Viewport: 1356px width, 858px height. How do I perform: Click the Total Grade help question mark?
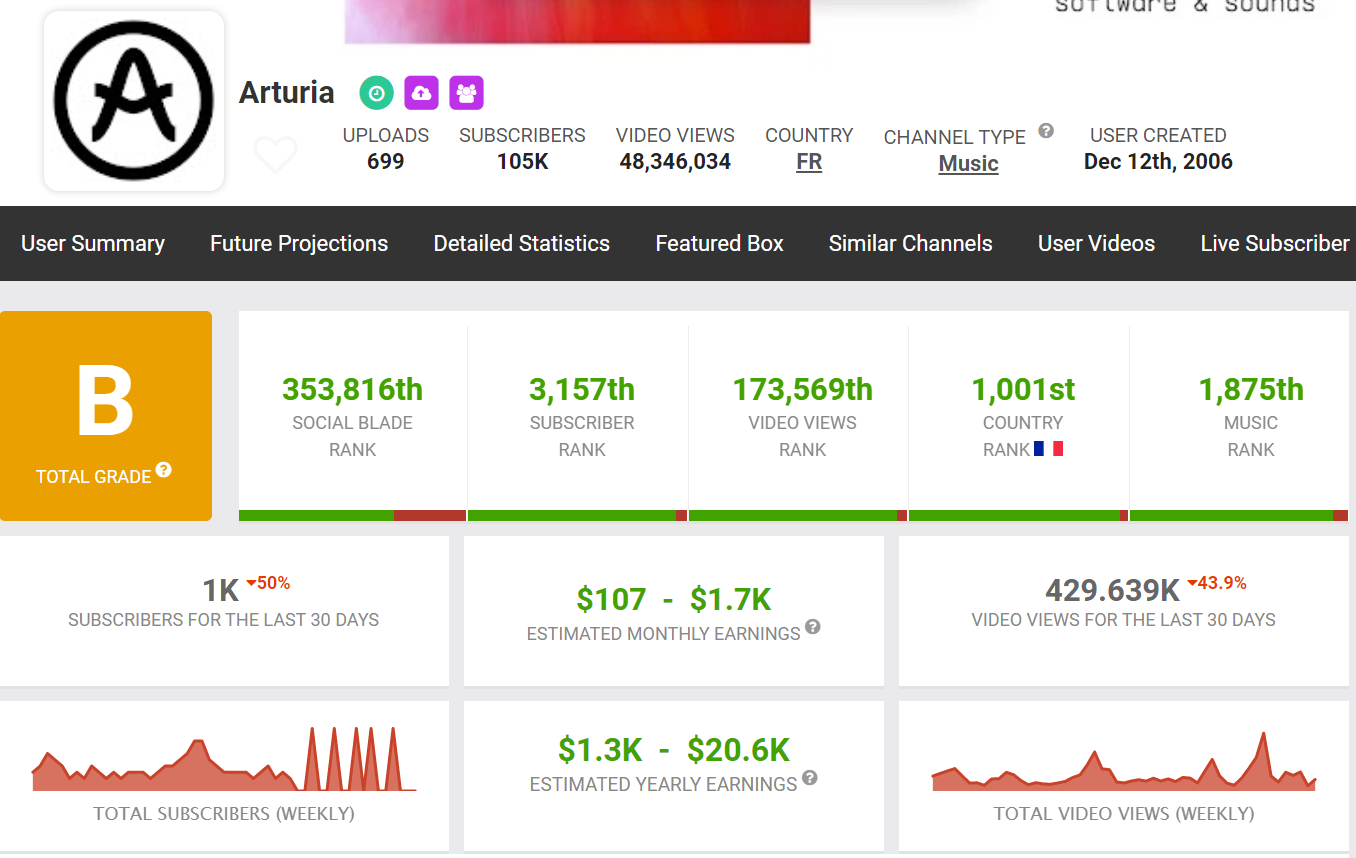point(163,470)
